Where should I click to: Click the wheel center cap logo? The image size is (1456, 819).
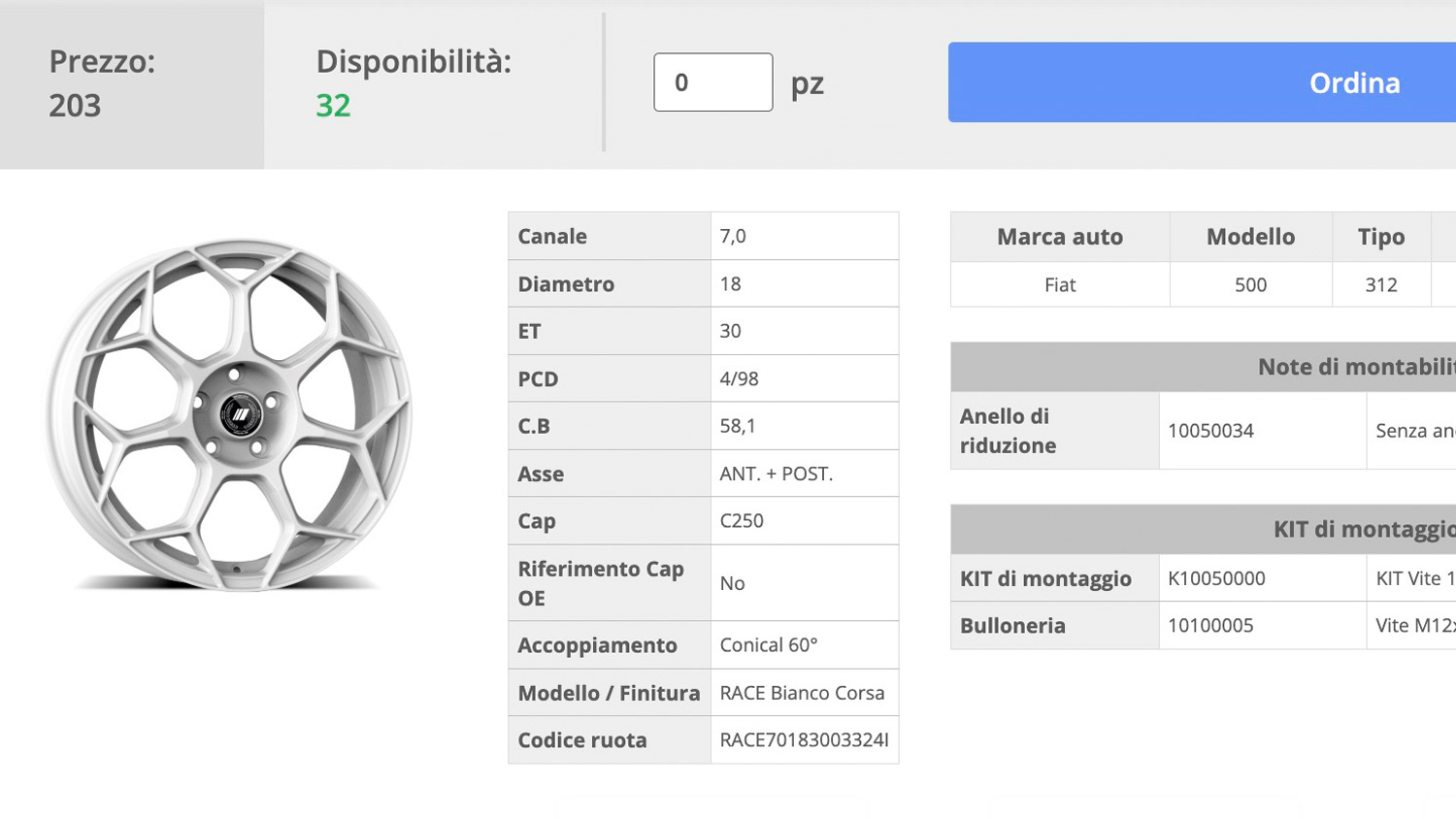click(x=239, y=415)
